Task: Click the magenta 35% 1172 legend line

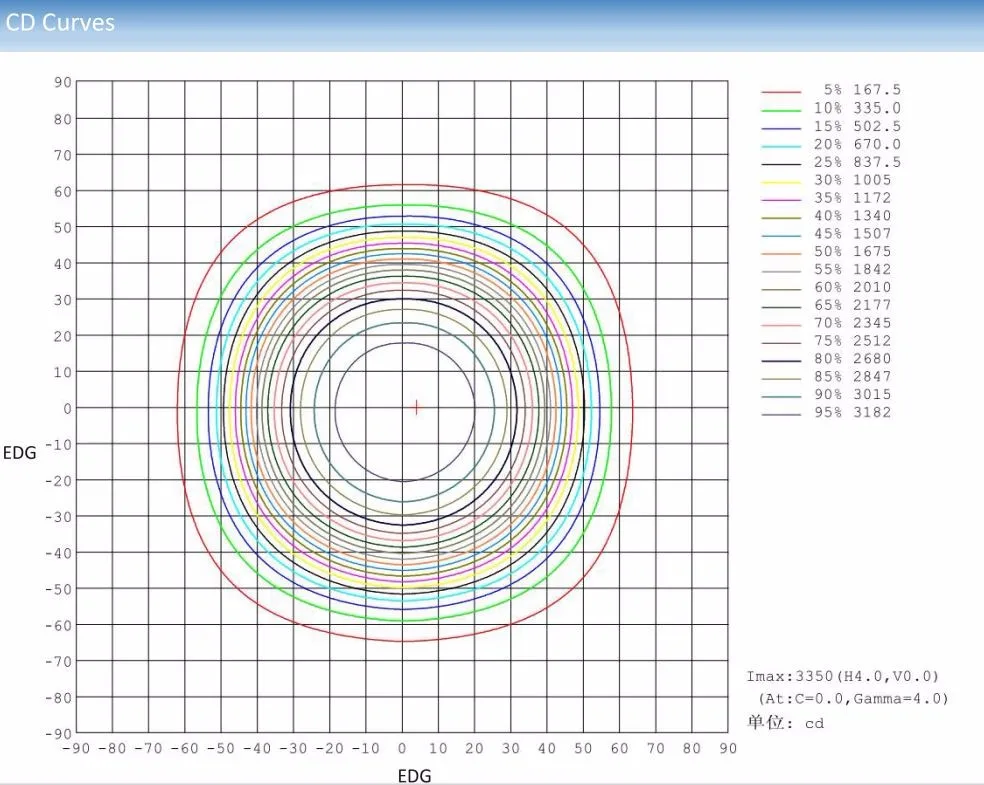Action: click(x=781, y=199)
